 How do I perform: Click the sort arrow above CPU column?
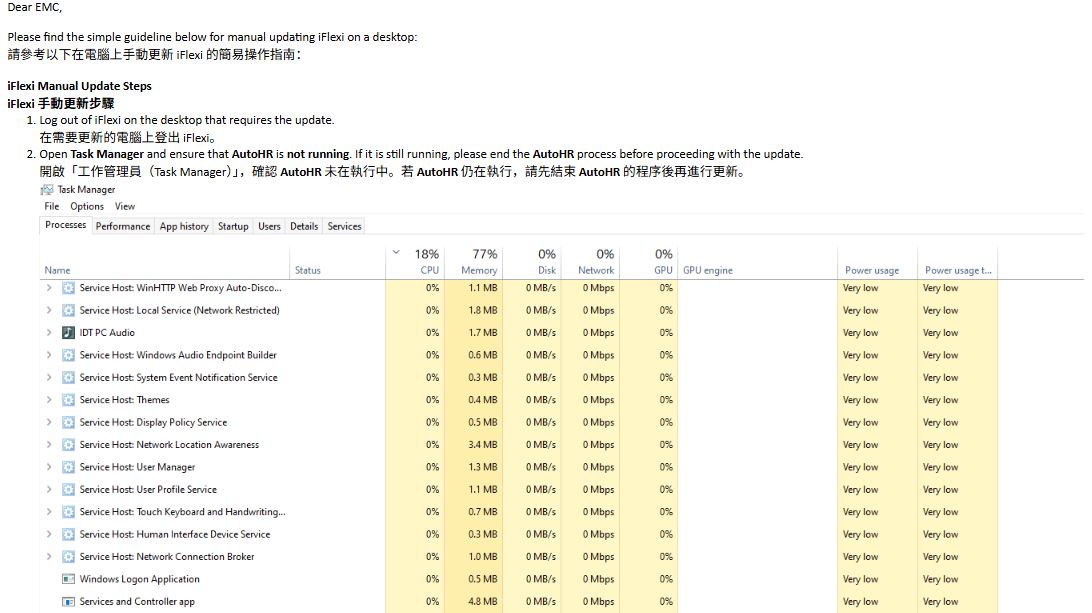pos(396,252)
